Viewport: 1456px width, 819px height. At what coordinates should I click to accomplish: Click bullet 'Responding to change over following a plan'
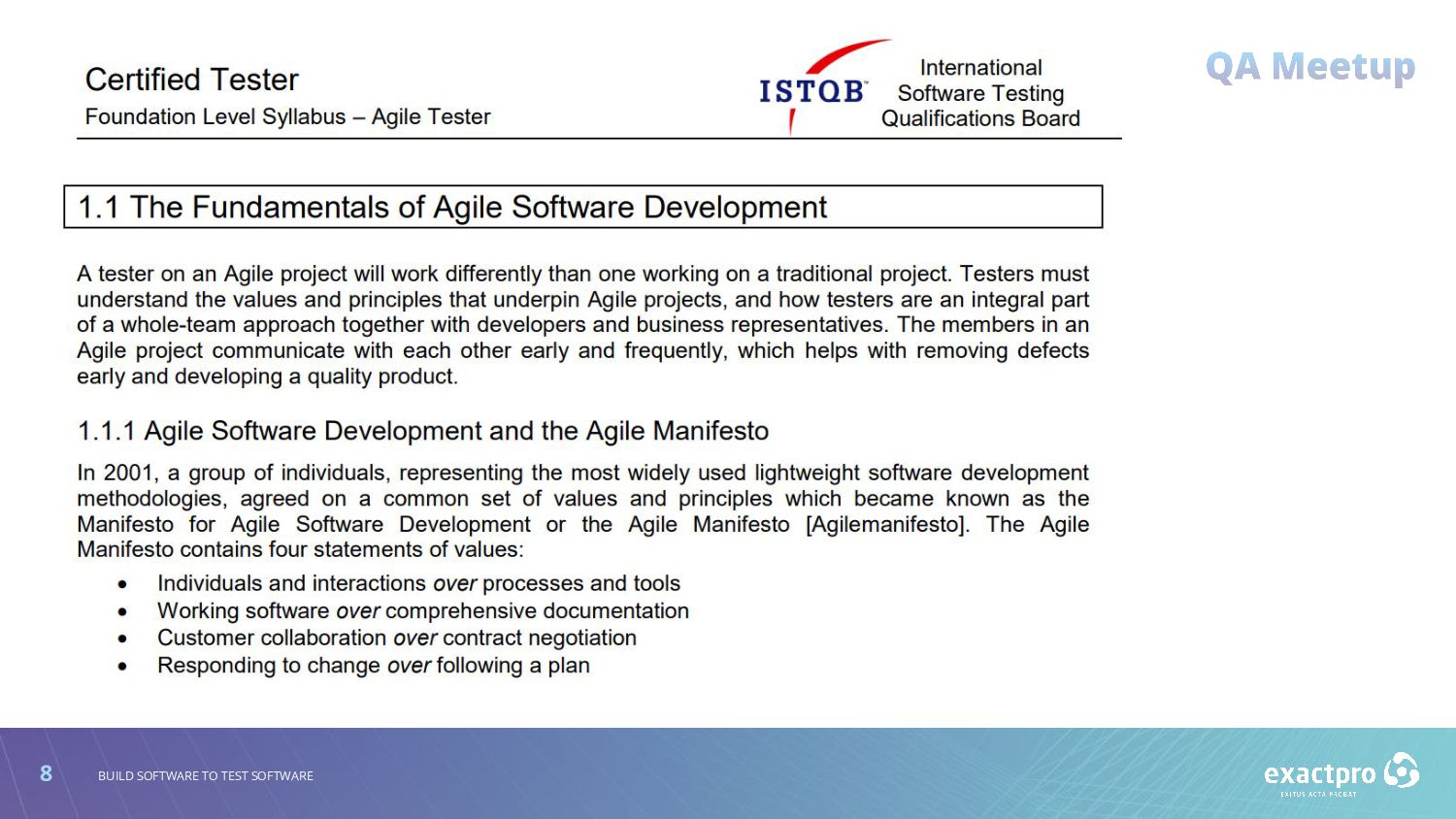374,666
